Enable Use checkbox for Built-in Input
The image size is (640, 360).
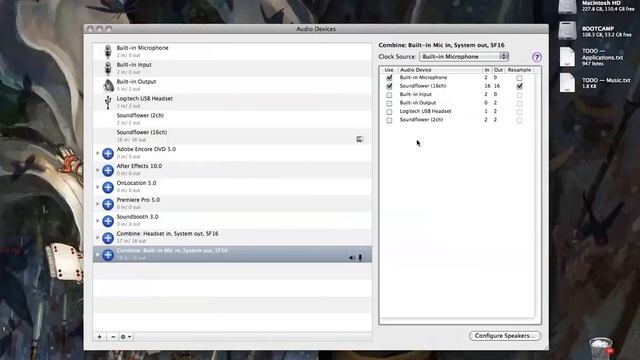point(389,95)
